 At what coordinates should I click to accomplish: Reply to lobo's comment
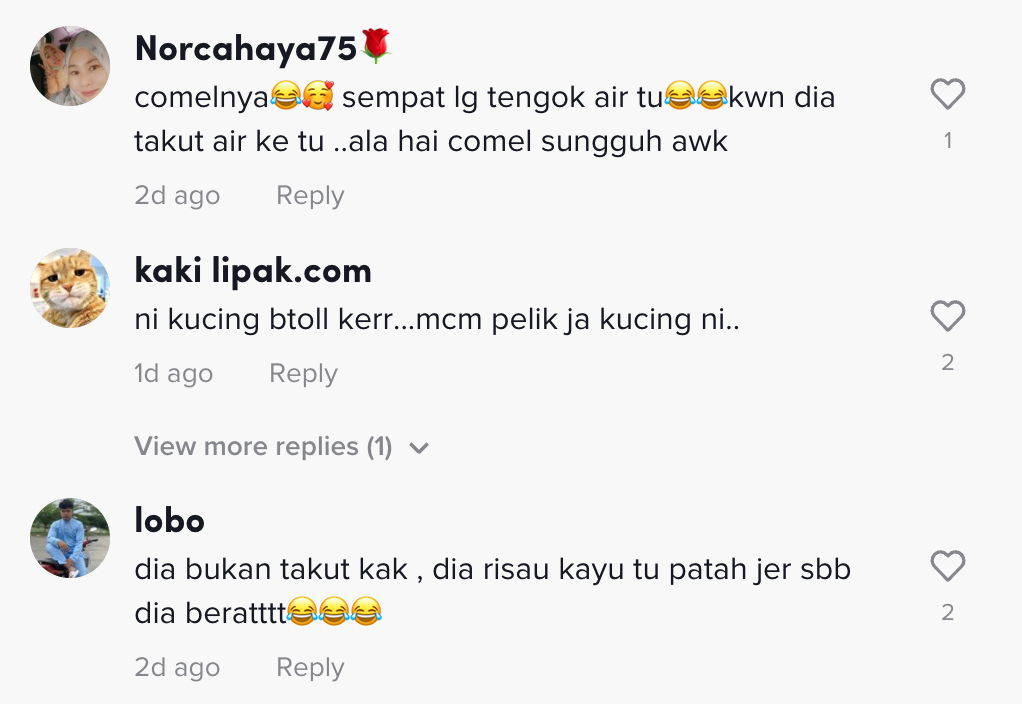point(310,667)
